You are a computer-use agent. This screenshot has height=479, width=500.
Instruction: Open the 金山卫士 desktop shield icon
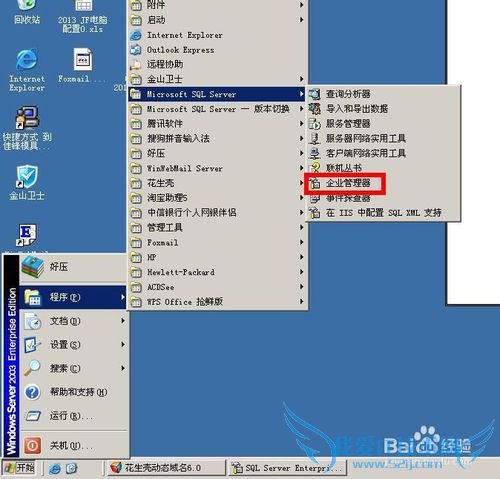[x=27, y=183]
